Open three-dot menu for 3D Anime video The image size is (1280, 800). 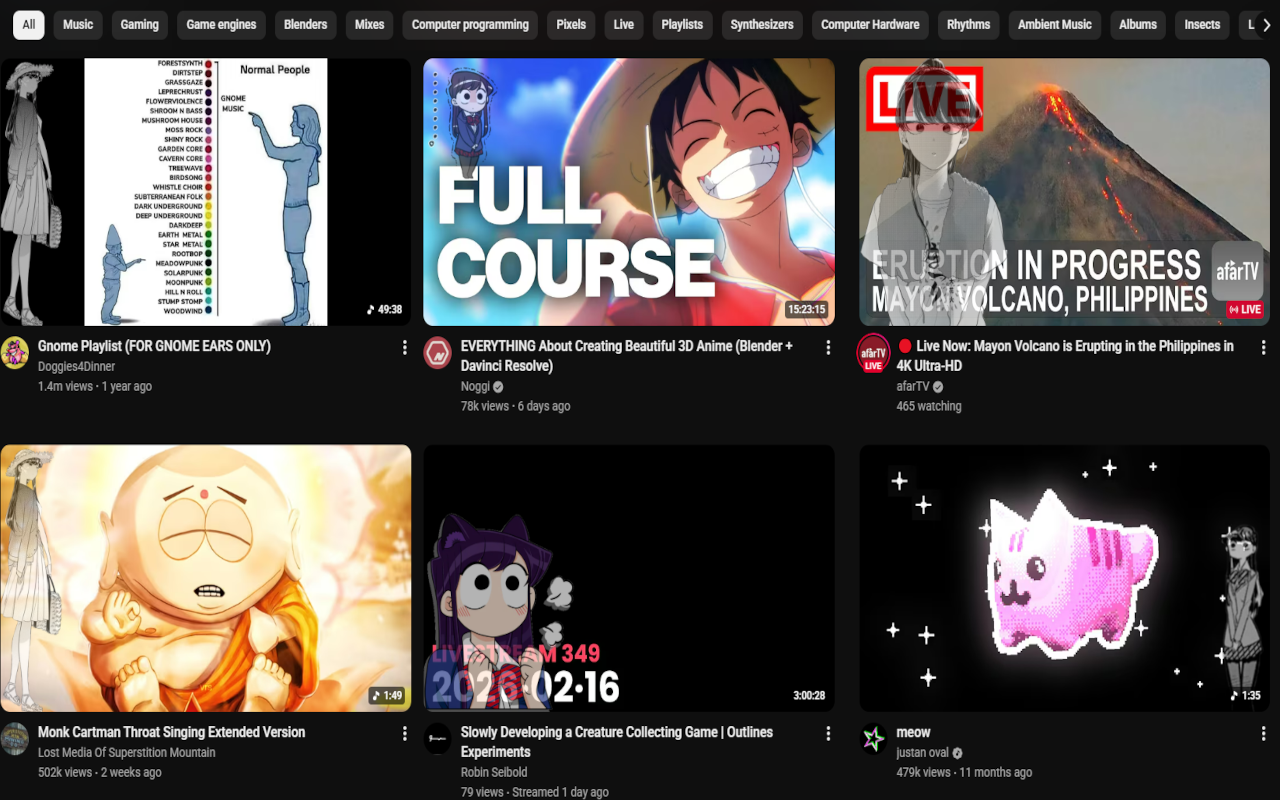point(828,347)
